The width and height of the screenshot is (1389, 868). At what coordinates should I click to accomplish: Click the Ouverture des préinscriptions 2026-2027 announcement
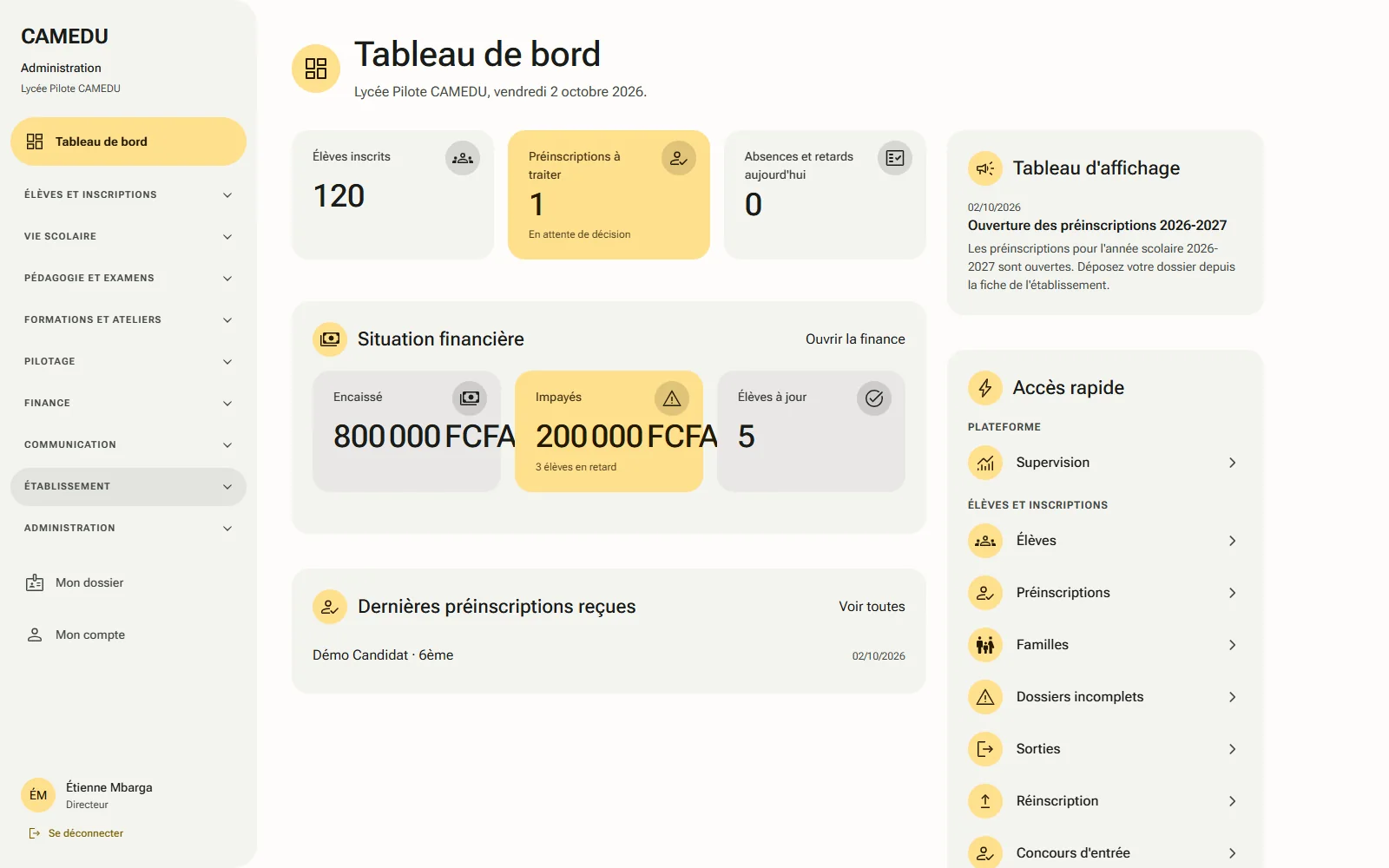click(1097, 226)
